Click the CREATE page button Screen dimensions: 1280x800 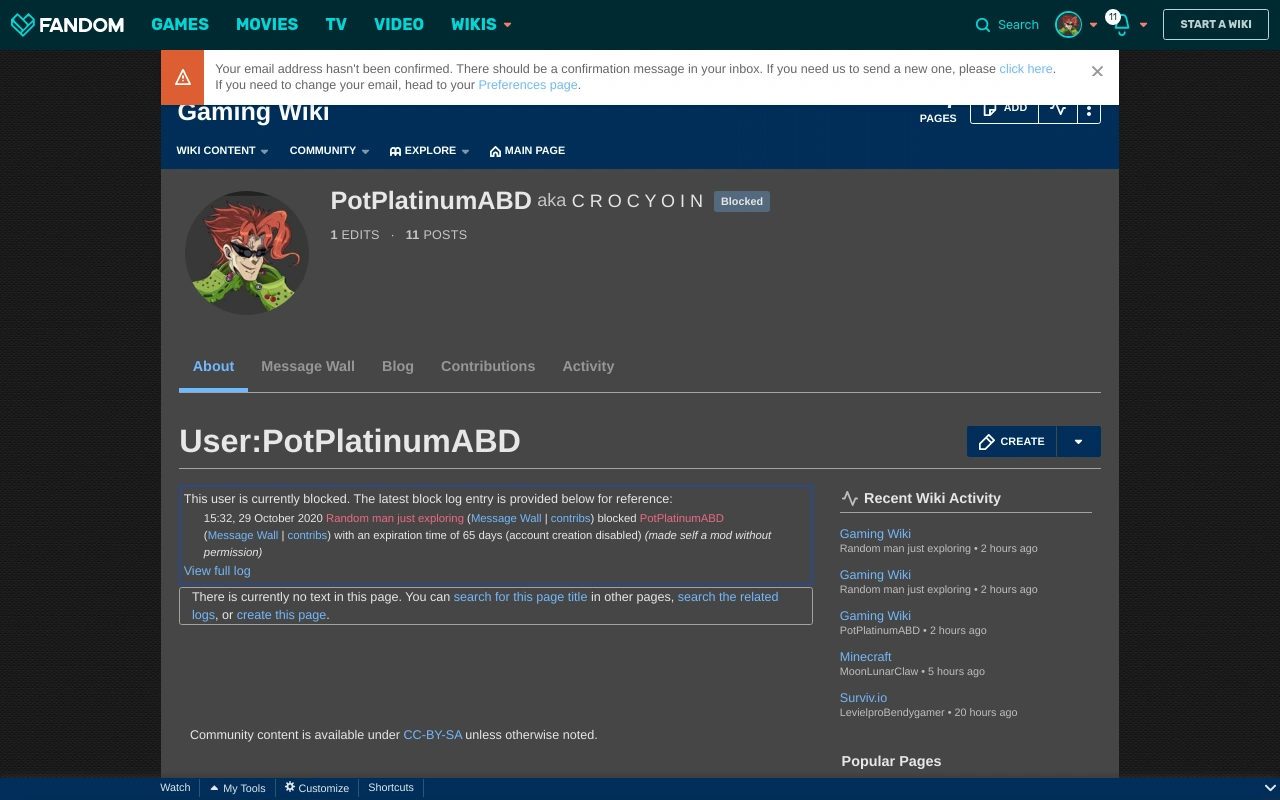click(x=1012, y=441)
